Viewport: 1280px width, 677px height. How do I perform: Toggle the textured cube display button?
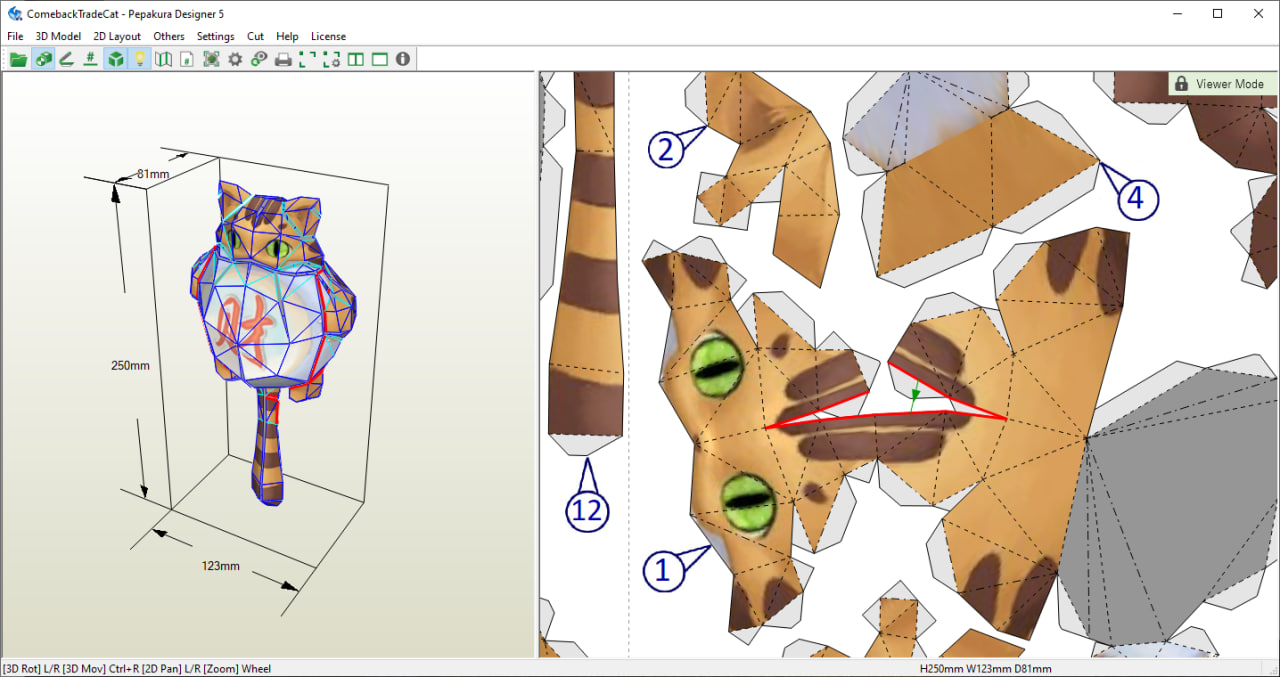116,59
